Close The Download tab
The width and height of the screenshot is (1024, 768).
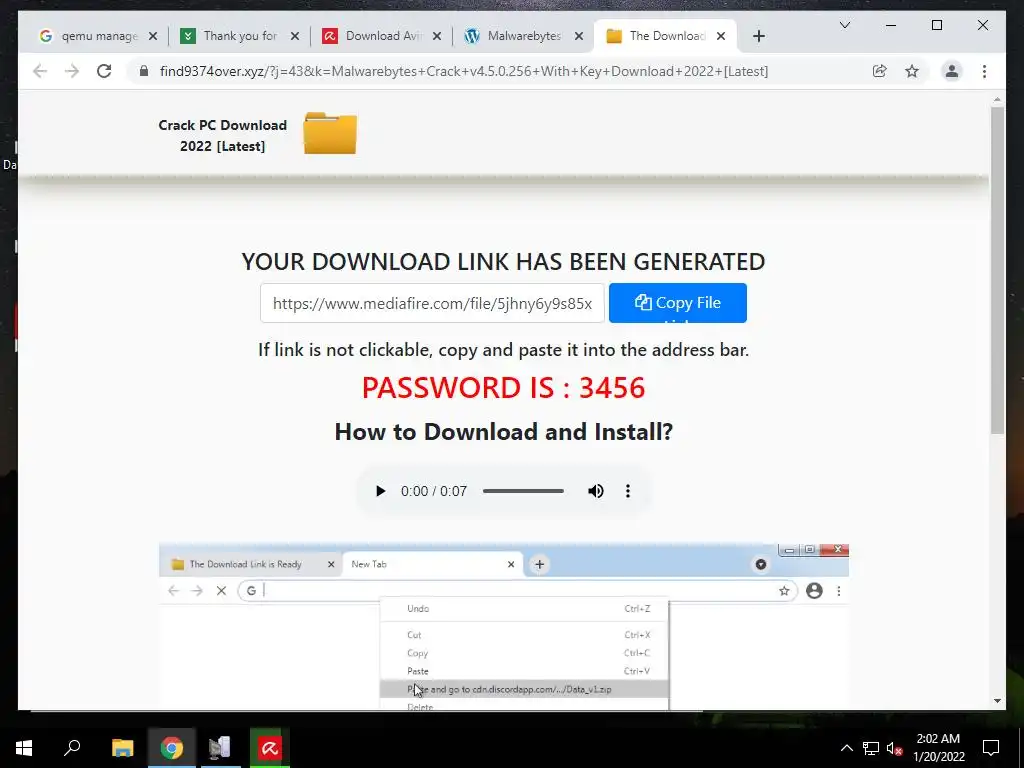720,36
